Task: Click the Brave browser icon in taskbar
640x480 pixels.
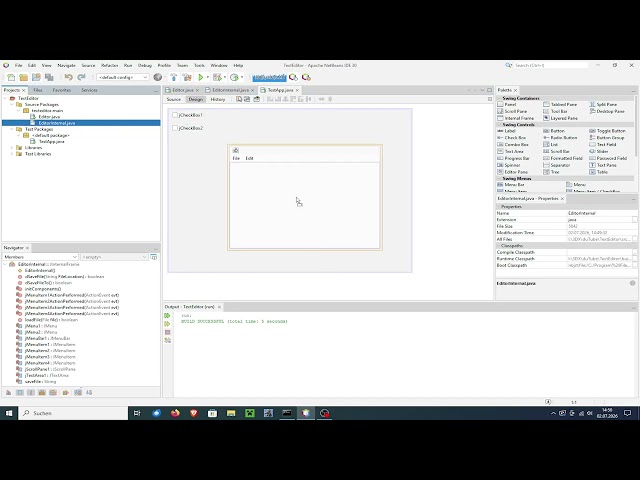Action: (x=194, y=413)
